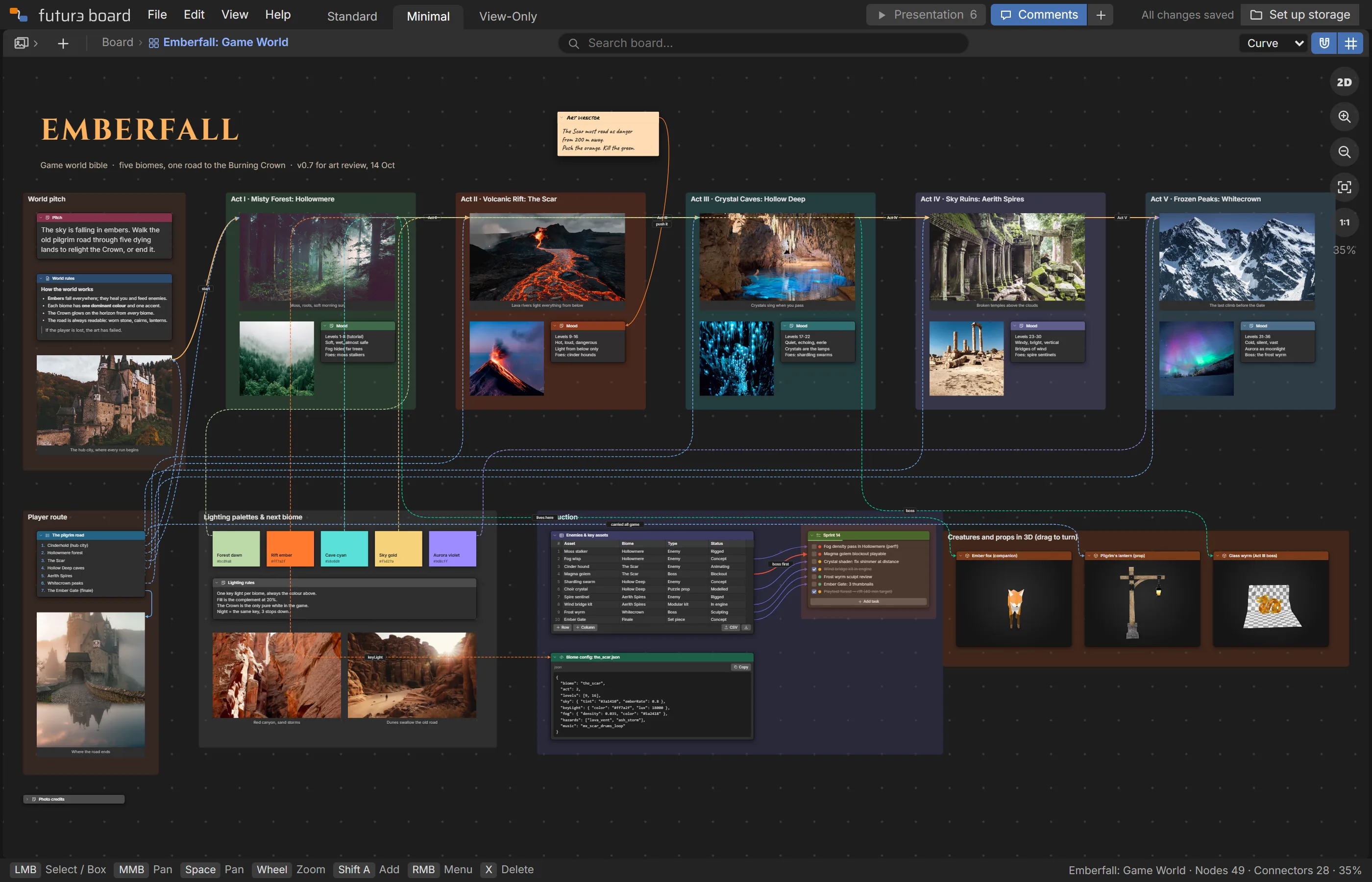
Task: Check 'Magma golem blockout playable' task
Action: (x=814, y=554)
